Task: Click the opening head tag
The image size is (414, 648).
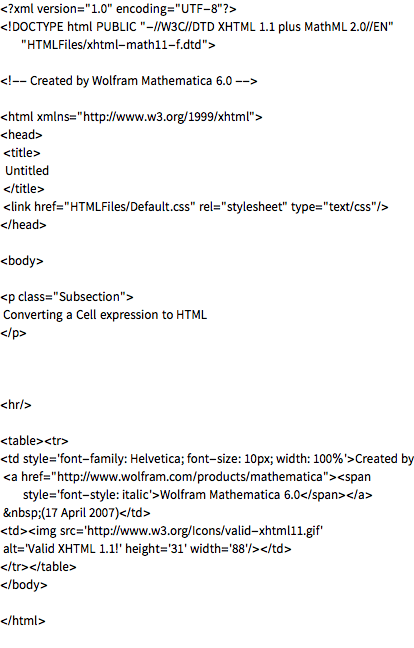Action: coord(21,135)
